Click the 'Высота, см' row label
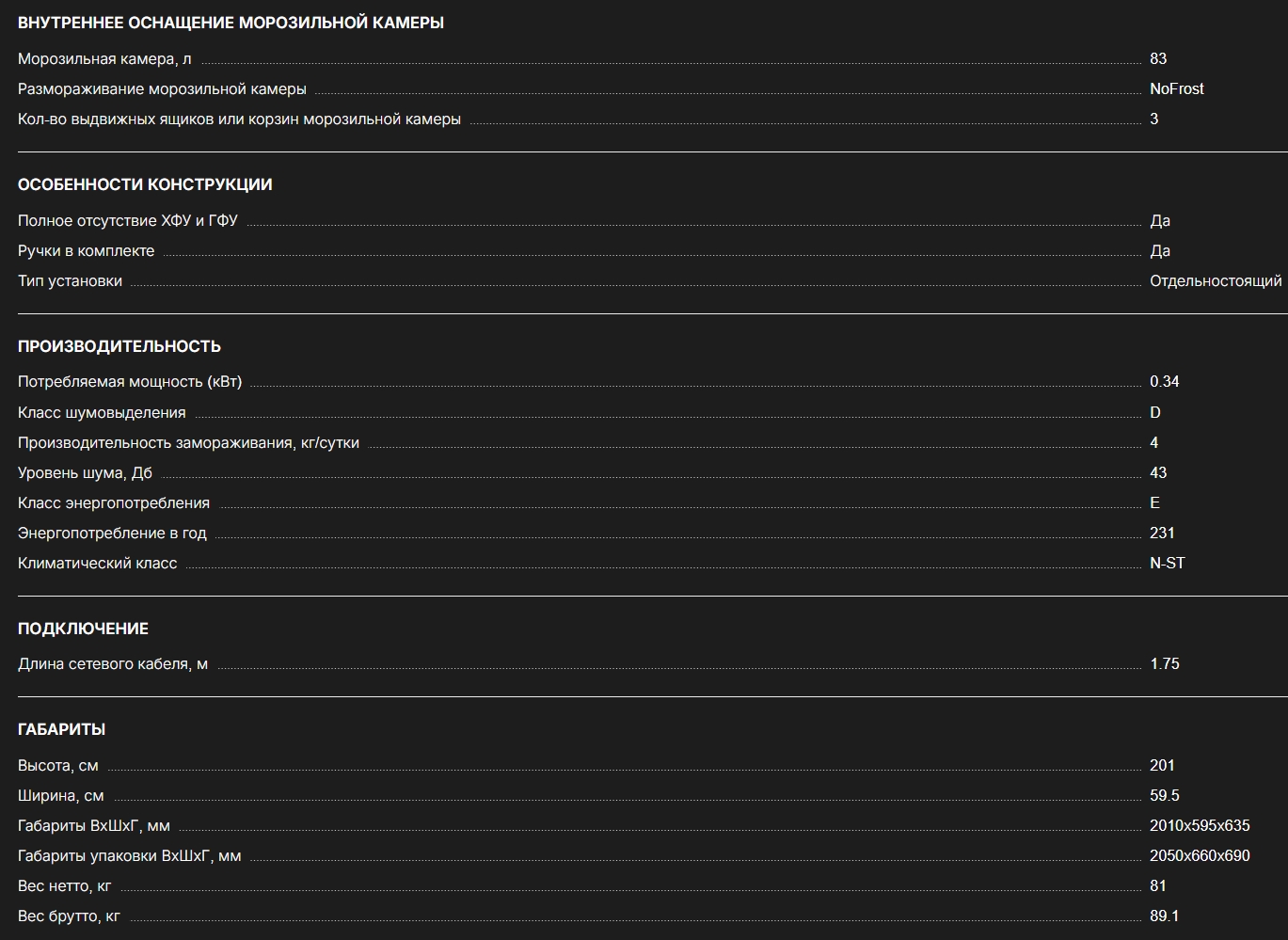The width and height of the screenshot is (1288, 940). [x=57, y=765]
